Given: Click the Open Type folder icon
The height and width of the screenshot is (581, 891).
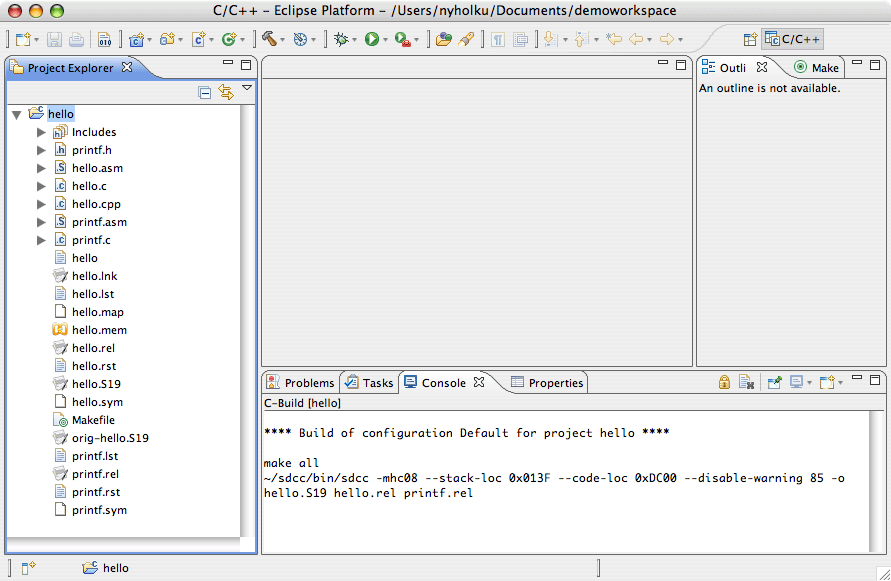Looking at the screenshot, I should (x=444, y=39).
